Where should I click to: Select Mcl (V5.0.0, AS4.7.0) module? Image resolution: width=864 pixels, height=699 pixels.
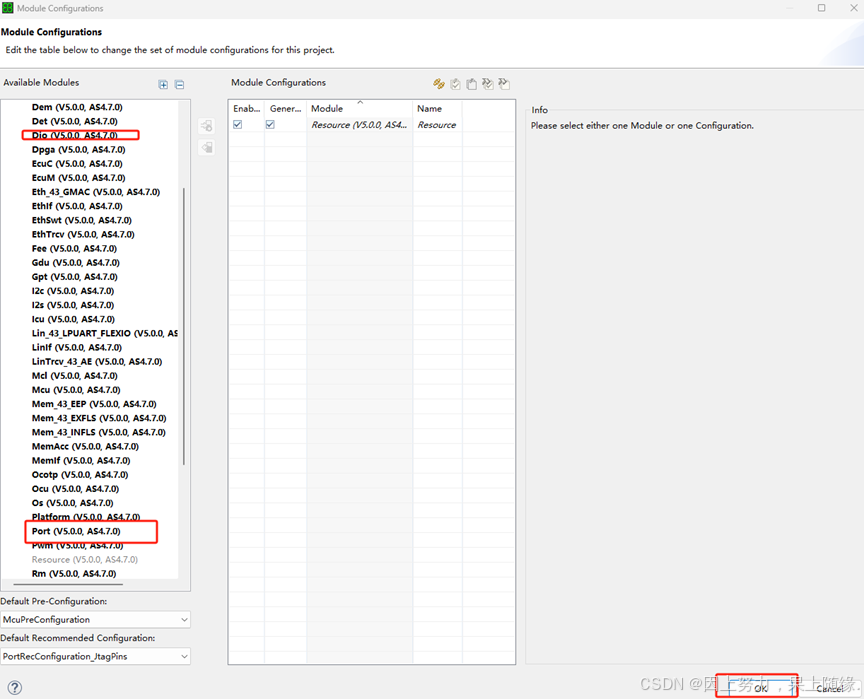coord(74,376)
